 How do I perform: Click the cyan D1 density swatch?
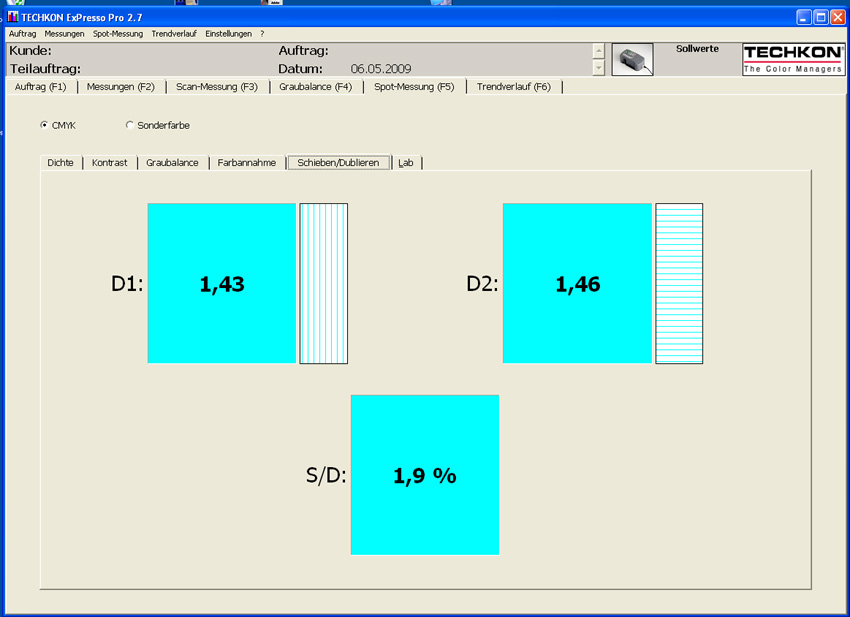(x=222, y=284)
